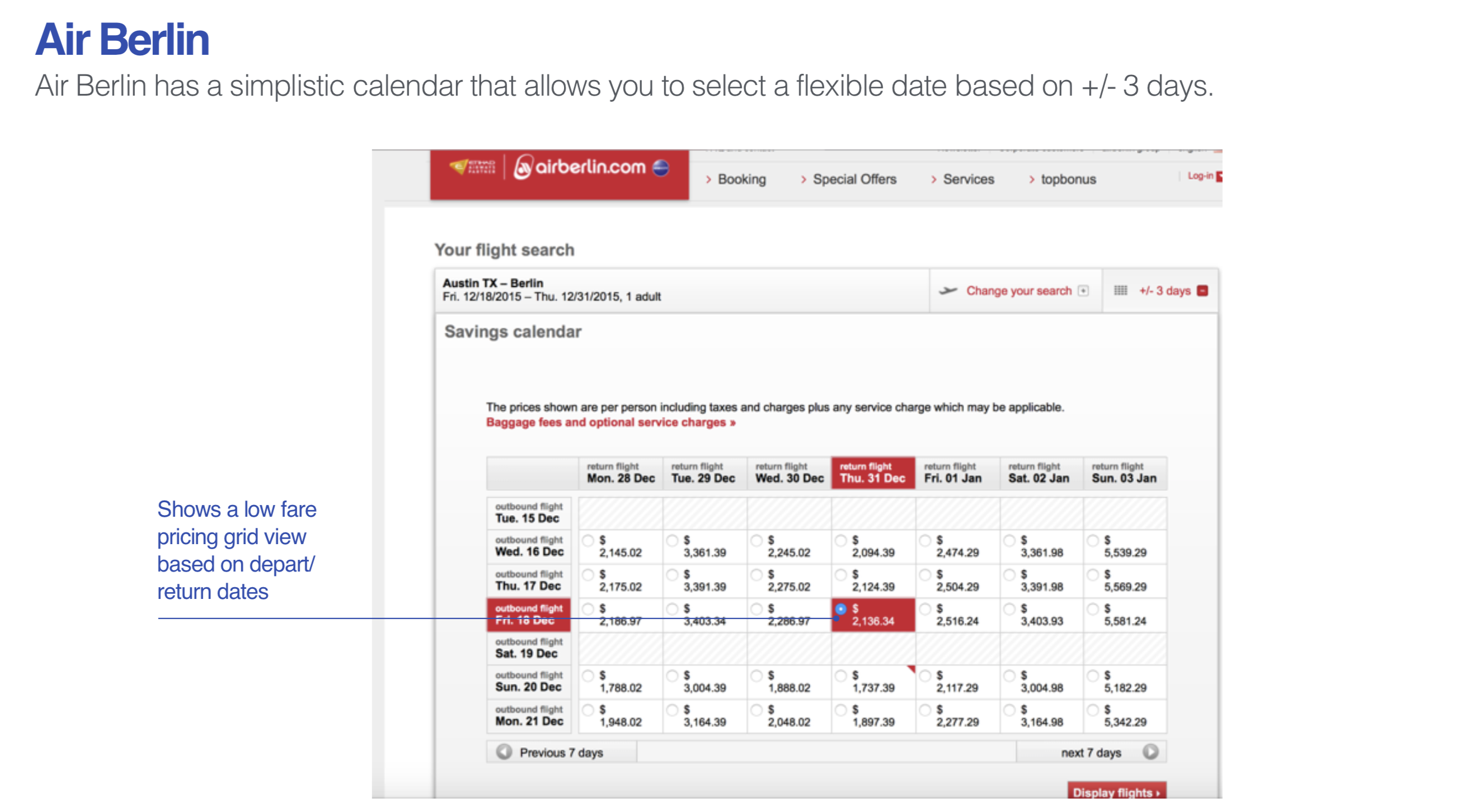This screenshot has width=1475, height=812.
Task: Select the $2,175.02 fare radio button
Action: point(588,574)
